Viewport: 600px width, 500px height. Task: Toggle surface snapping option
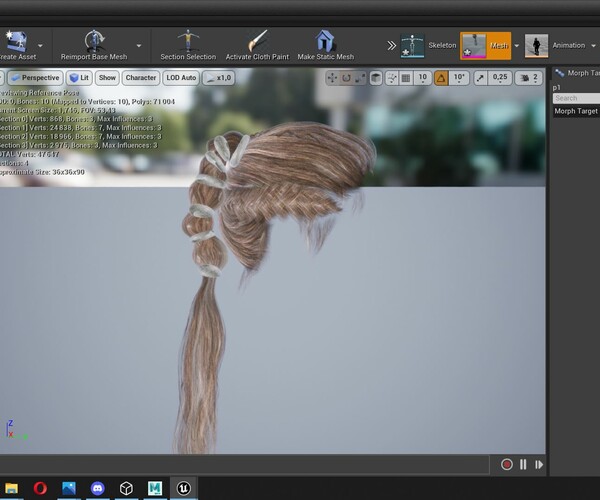point(392,78)
